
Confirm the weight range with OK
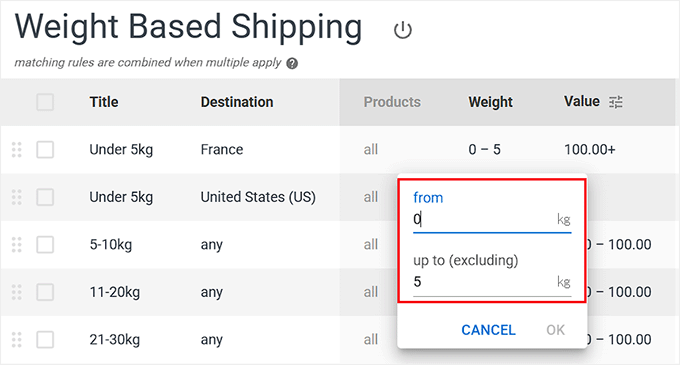pyautogui.click(x=556, y=330)
